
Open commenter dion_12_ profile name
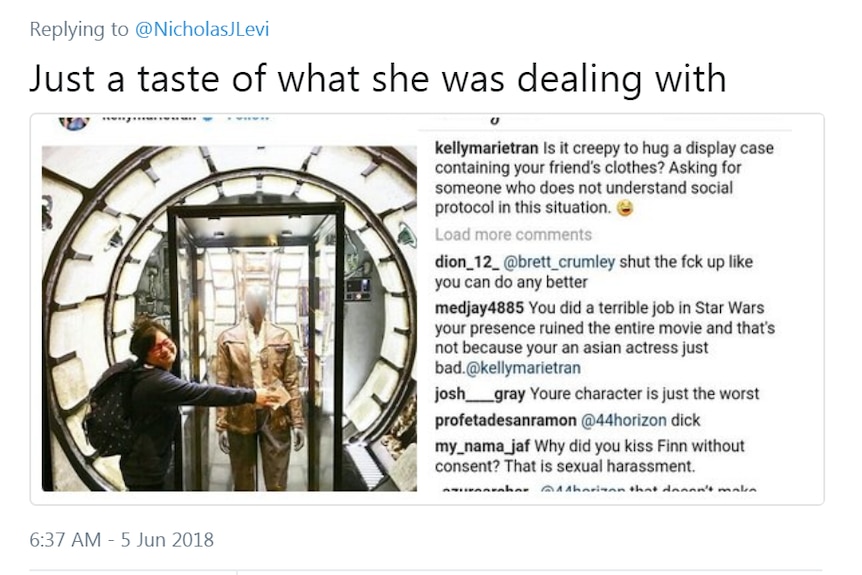[467, 262]
